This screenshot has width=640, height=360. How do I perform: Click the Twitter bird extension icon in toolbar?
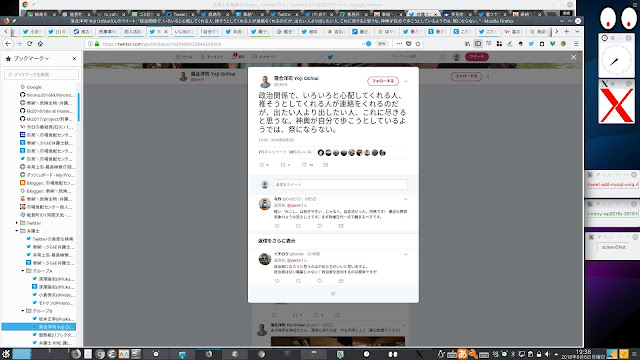coord(531,44)
